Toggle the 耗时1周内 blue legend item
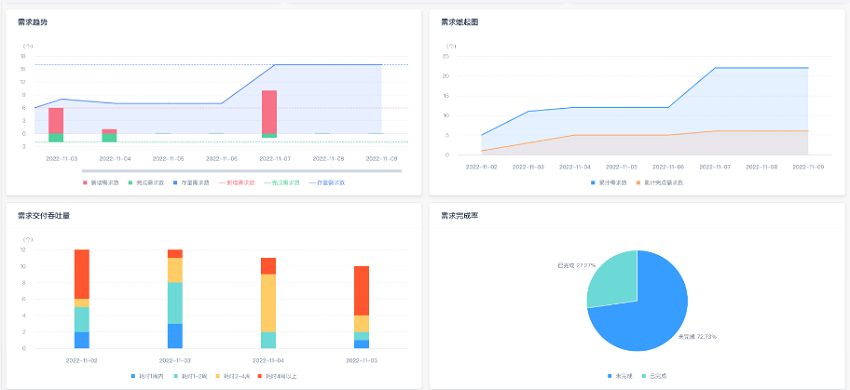The image size is (850, 390). pyautogui.click(x=148, y=376)
